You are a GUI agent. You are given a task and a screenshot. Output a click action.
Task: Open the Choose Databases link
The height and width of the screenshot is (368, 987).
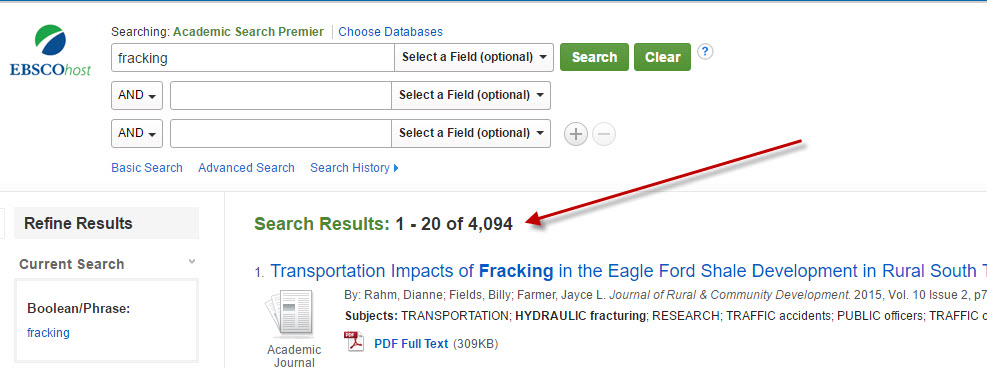pyautogui.click(x=390, y=31)
